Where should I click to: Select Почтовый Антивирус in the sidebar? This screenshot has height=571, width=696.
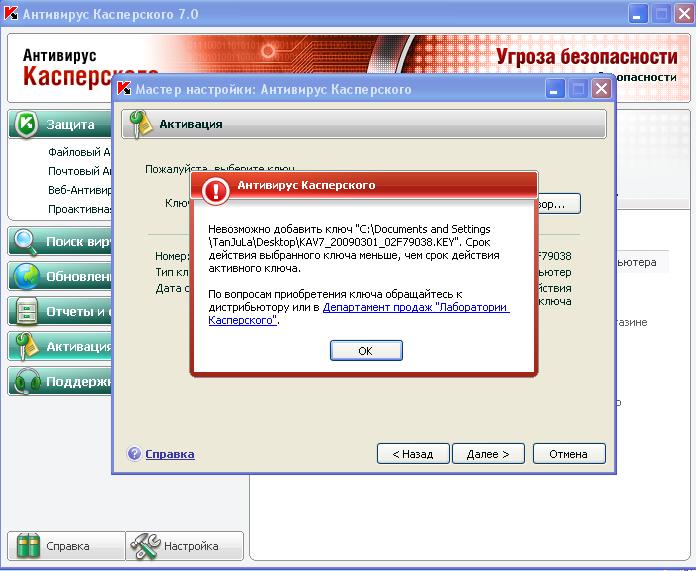(79, 171)
